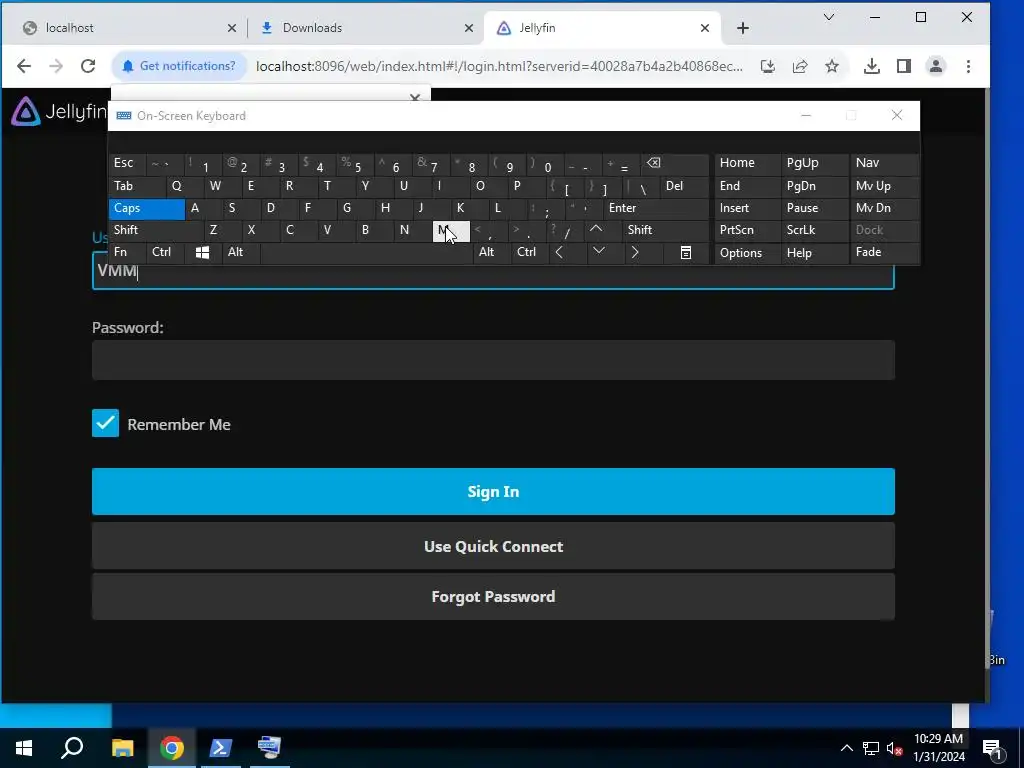This screenshot has width=1024, height=768.
Task: Uncheck the Remember Me checkbox
Action: point(105,423)
